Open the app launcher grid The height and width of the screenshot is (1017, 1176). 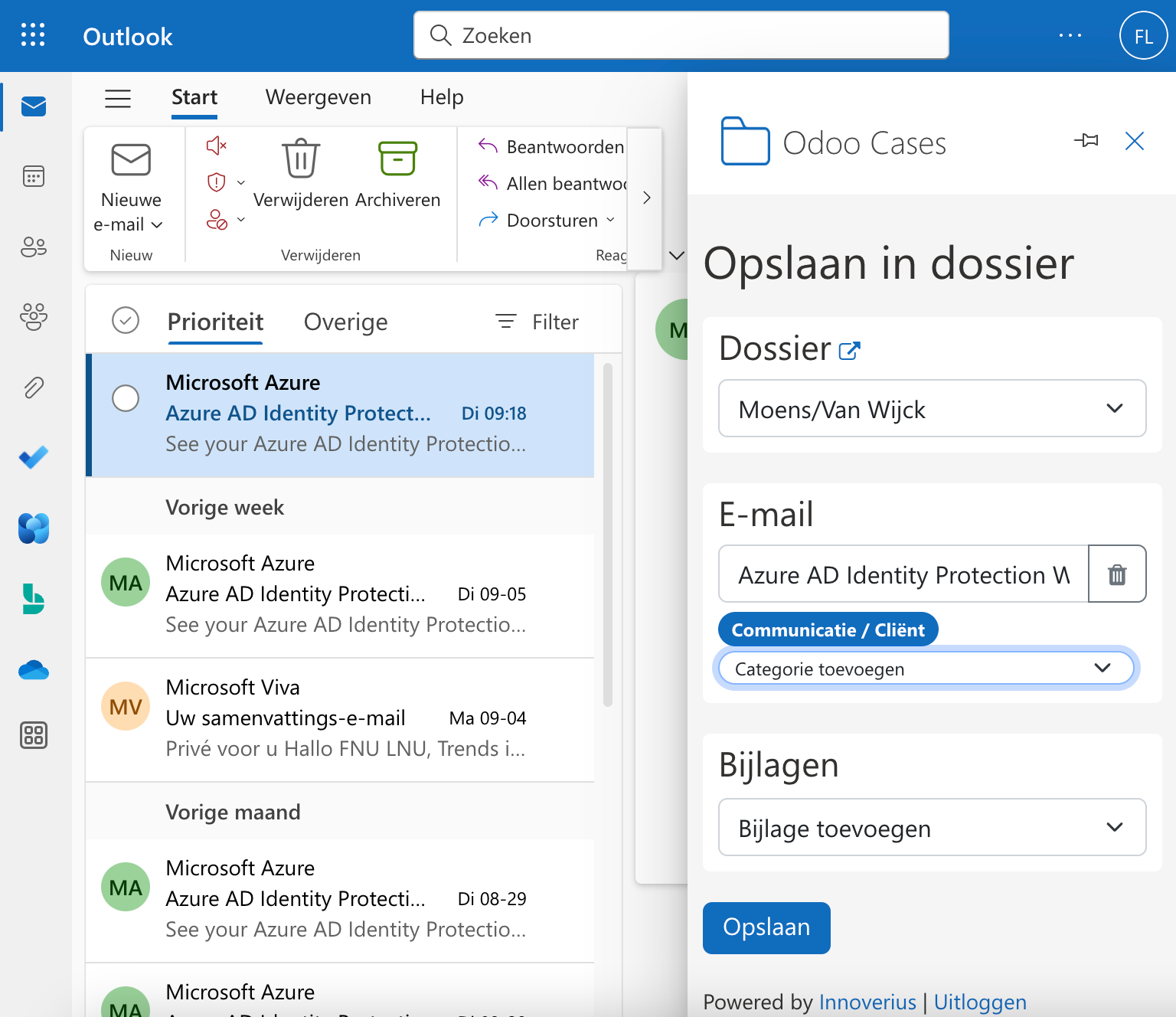(33, 35)
